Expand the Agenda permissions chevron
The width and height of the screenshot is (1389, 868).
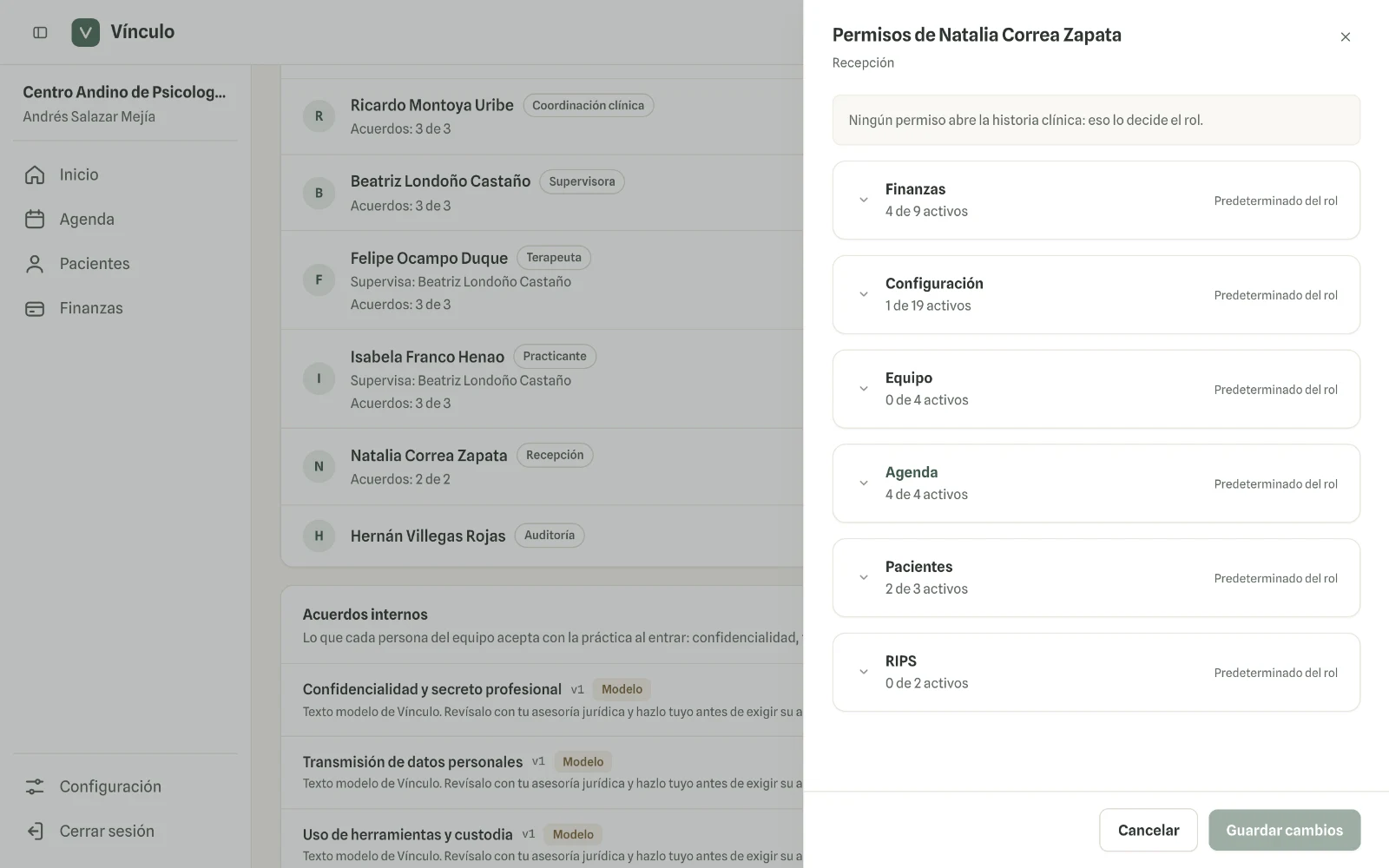(864, 483)
